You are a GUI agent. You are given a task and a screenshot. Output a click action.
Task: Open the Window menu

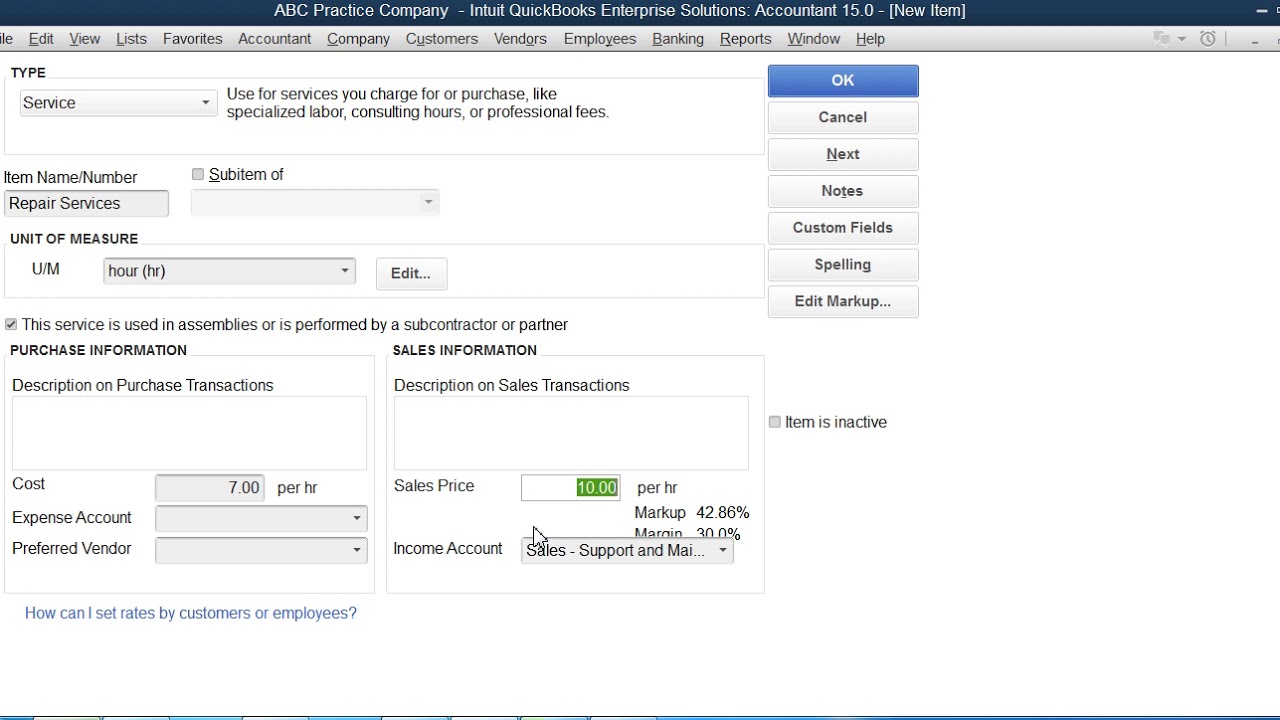coord(813,39)
